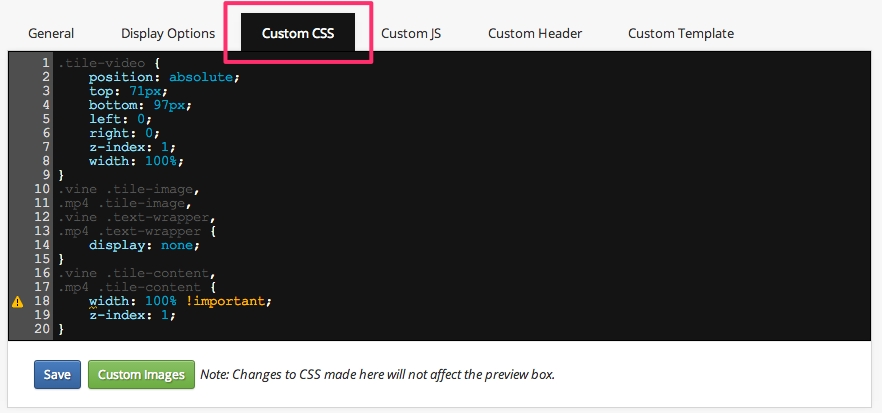Viewport: 882px width, 413px height.
Task: Click the 'position: absolute;' code line
Action: point(165,77)
